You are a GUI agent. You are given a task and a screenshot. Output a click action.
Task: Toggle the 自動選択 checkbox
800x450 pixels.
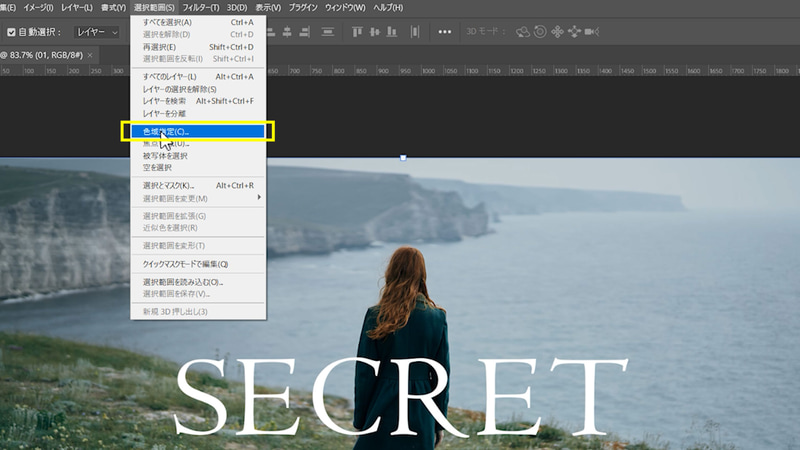click(11, 32)
